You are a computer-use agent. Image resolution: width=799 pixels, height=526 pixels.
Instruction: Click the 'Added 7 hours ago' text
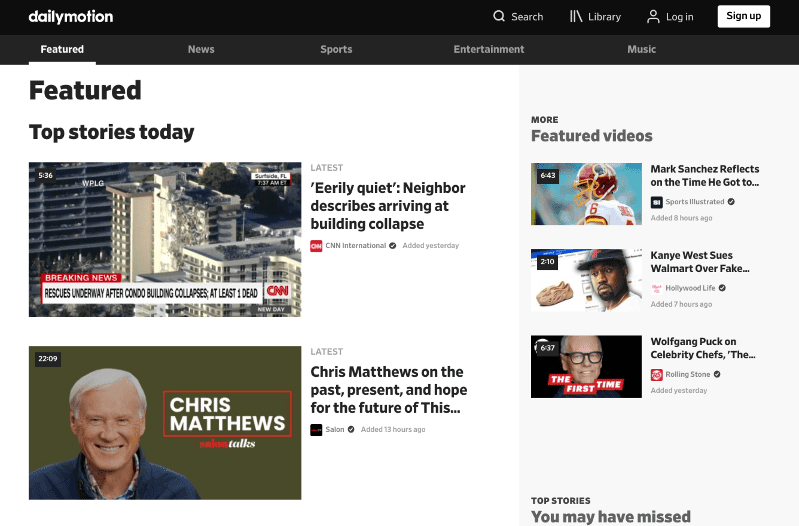coord(681,304)
